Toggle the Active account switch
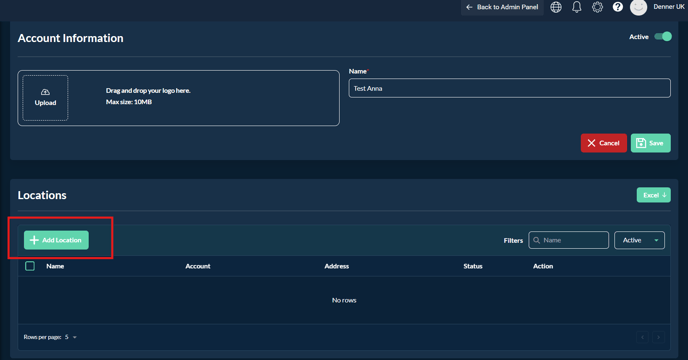The height and width of the screenshot is (360, 688). pos(663,37)
